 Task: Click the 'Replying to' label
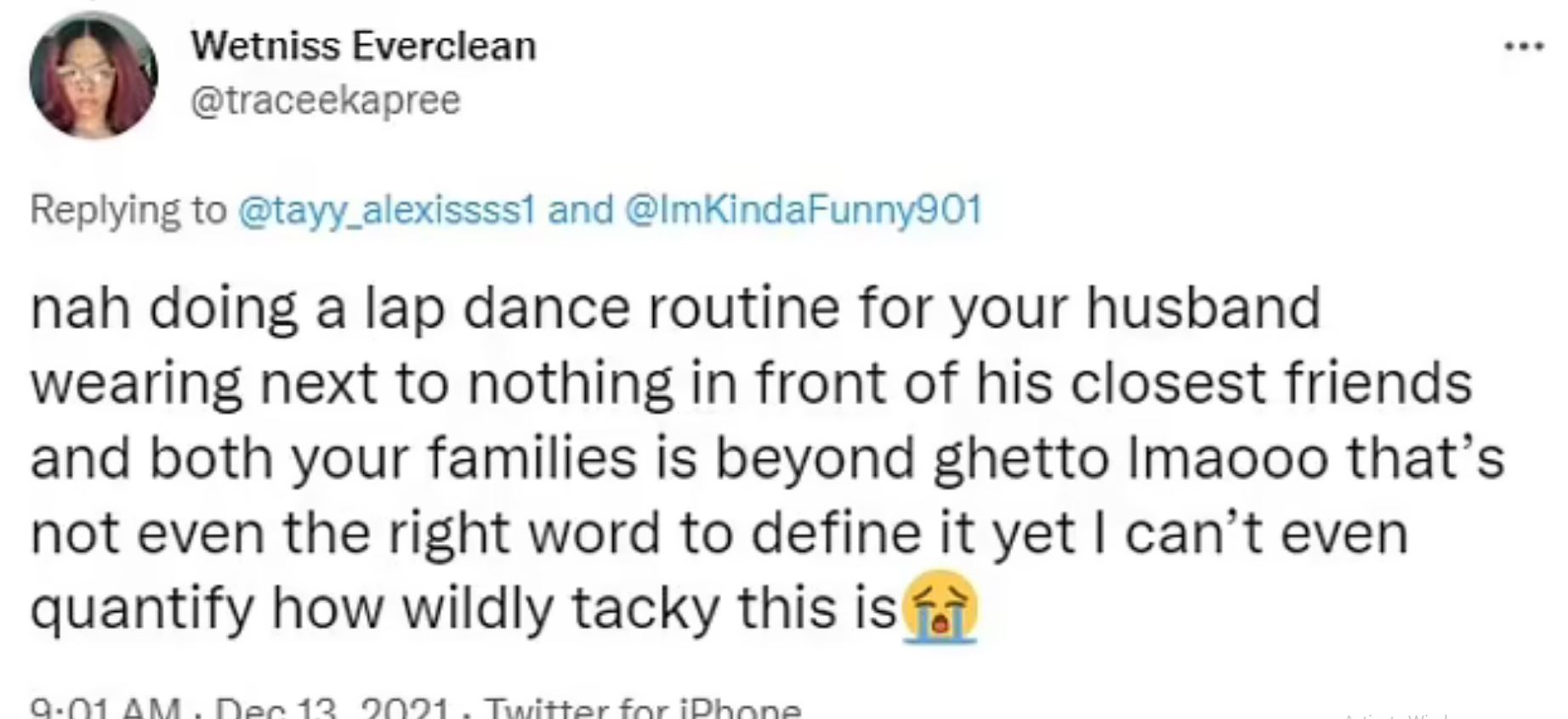click(128, 210)
